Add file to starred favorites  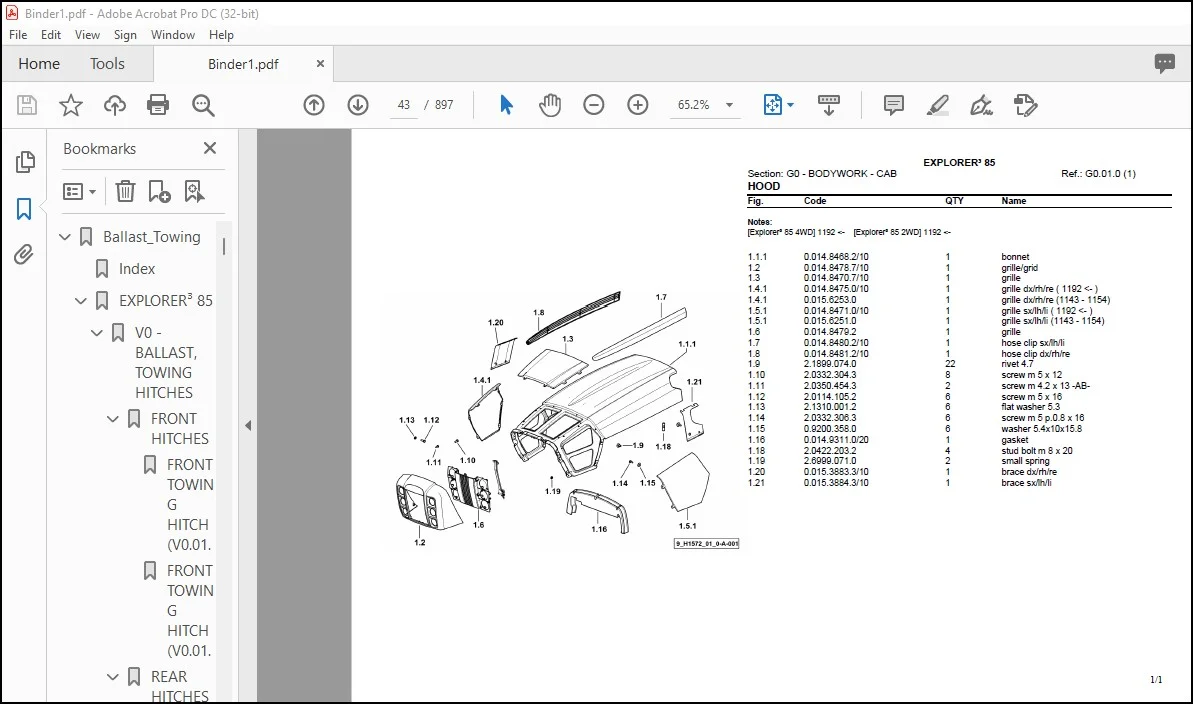tap(71, 105)
